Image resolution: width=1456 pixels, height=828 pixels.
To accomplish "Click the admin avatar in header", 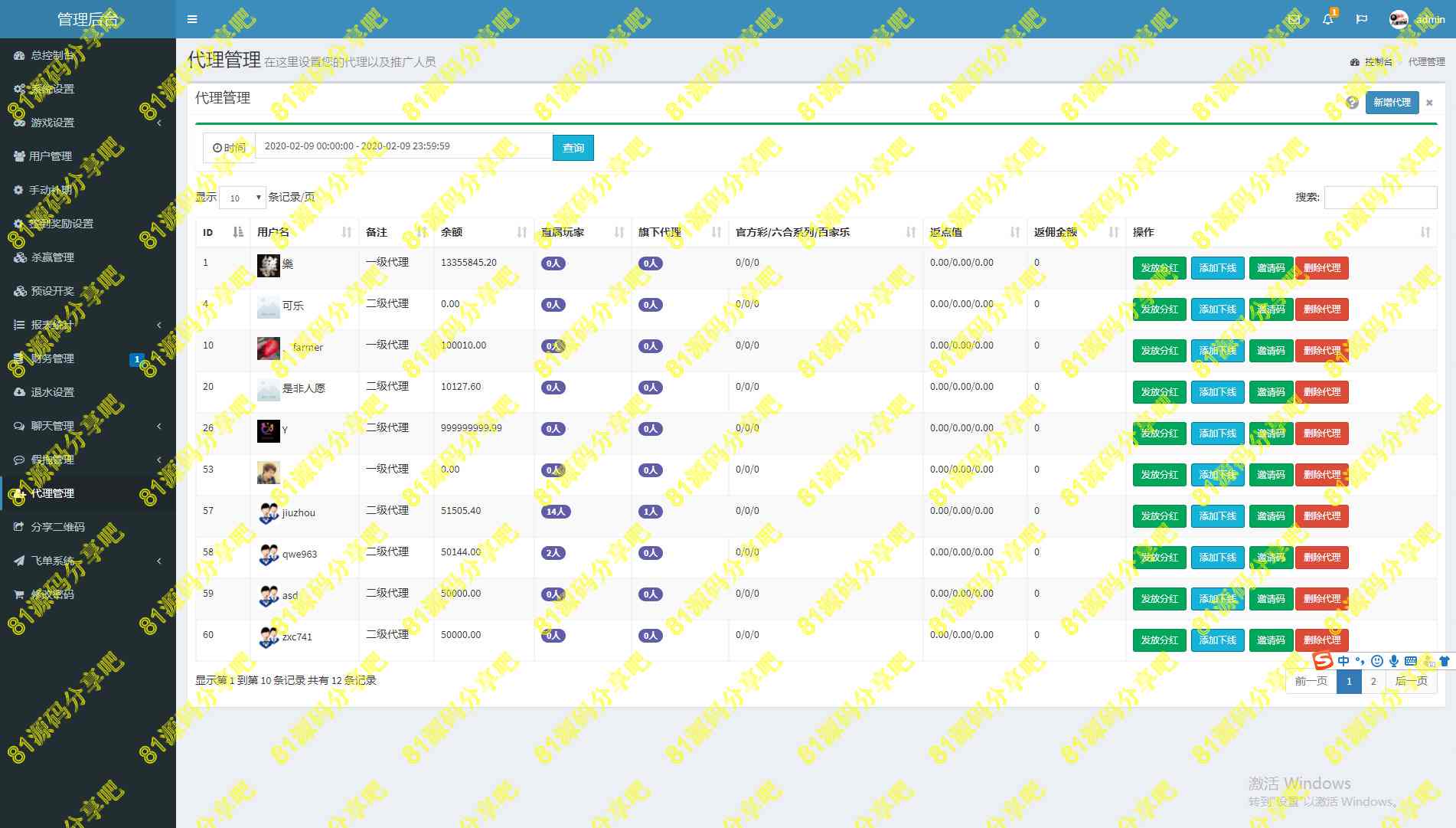I will pos(1399,19).
